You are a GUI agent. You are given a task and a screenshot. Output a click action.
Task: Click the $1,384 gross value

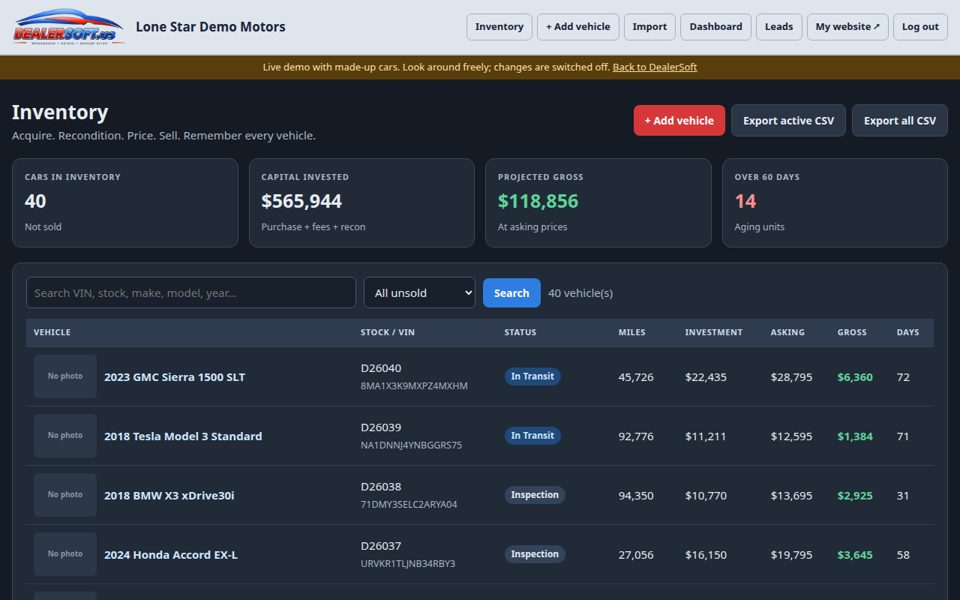[x=855, y=437]
